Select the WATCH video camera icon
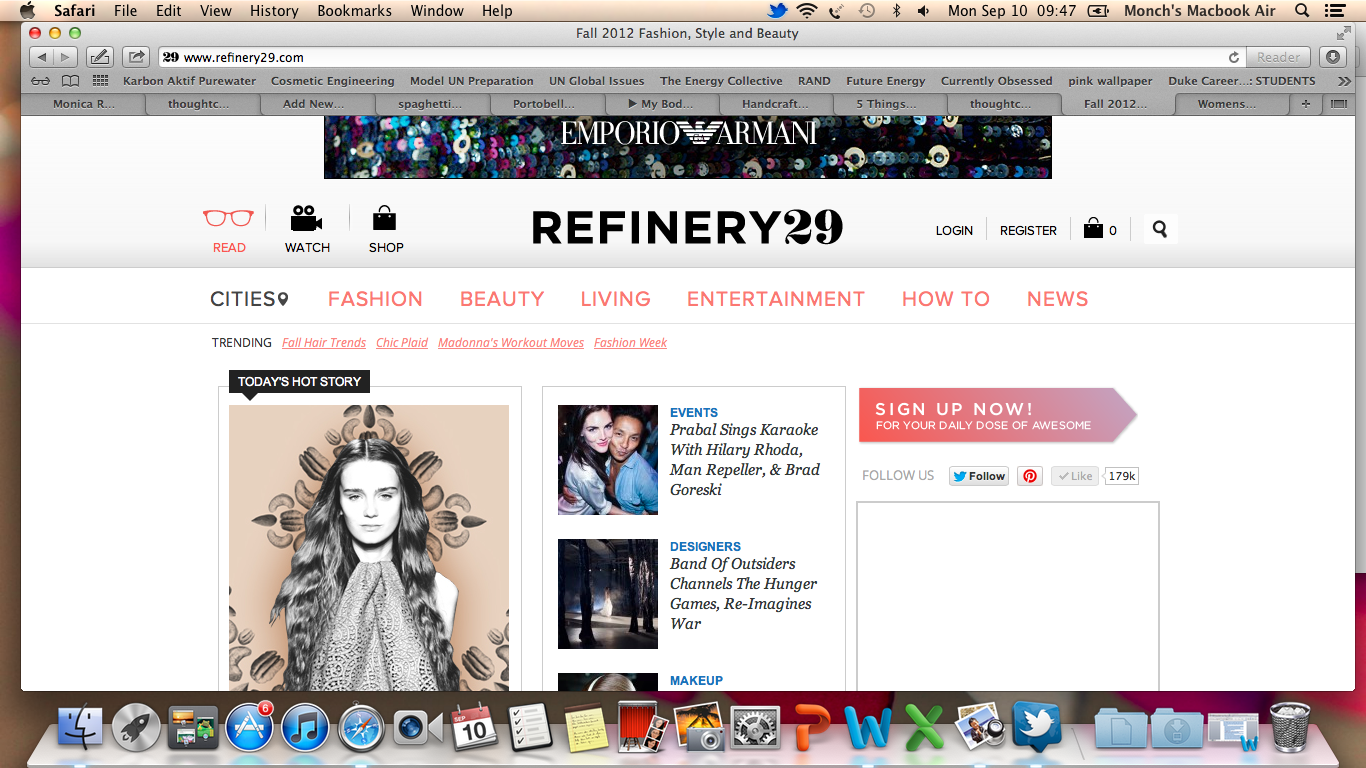 click(307, 219)
